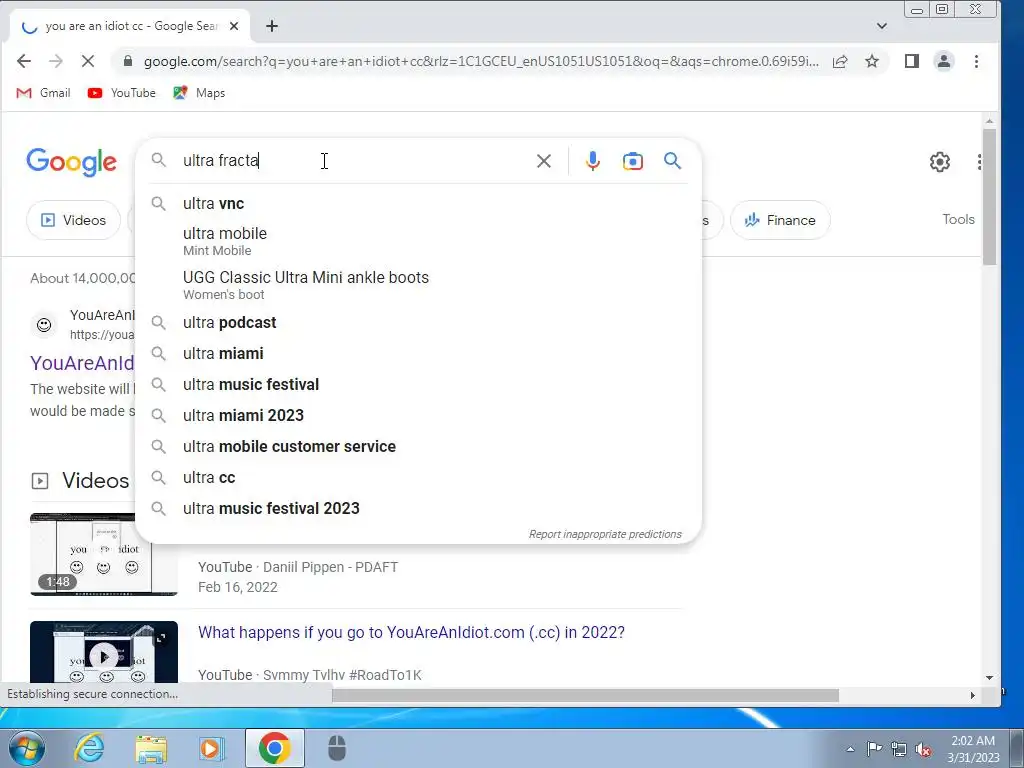Select the 'ultra cc' suggestion
Screen dimensions: 1024x768
pyautogui.click(x=418, y=477)
